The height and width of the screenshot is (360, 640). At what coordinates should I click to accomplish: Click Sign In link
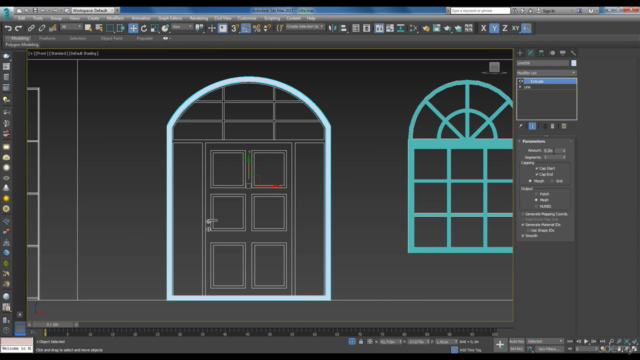(x=549, y=11)
